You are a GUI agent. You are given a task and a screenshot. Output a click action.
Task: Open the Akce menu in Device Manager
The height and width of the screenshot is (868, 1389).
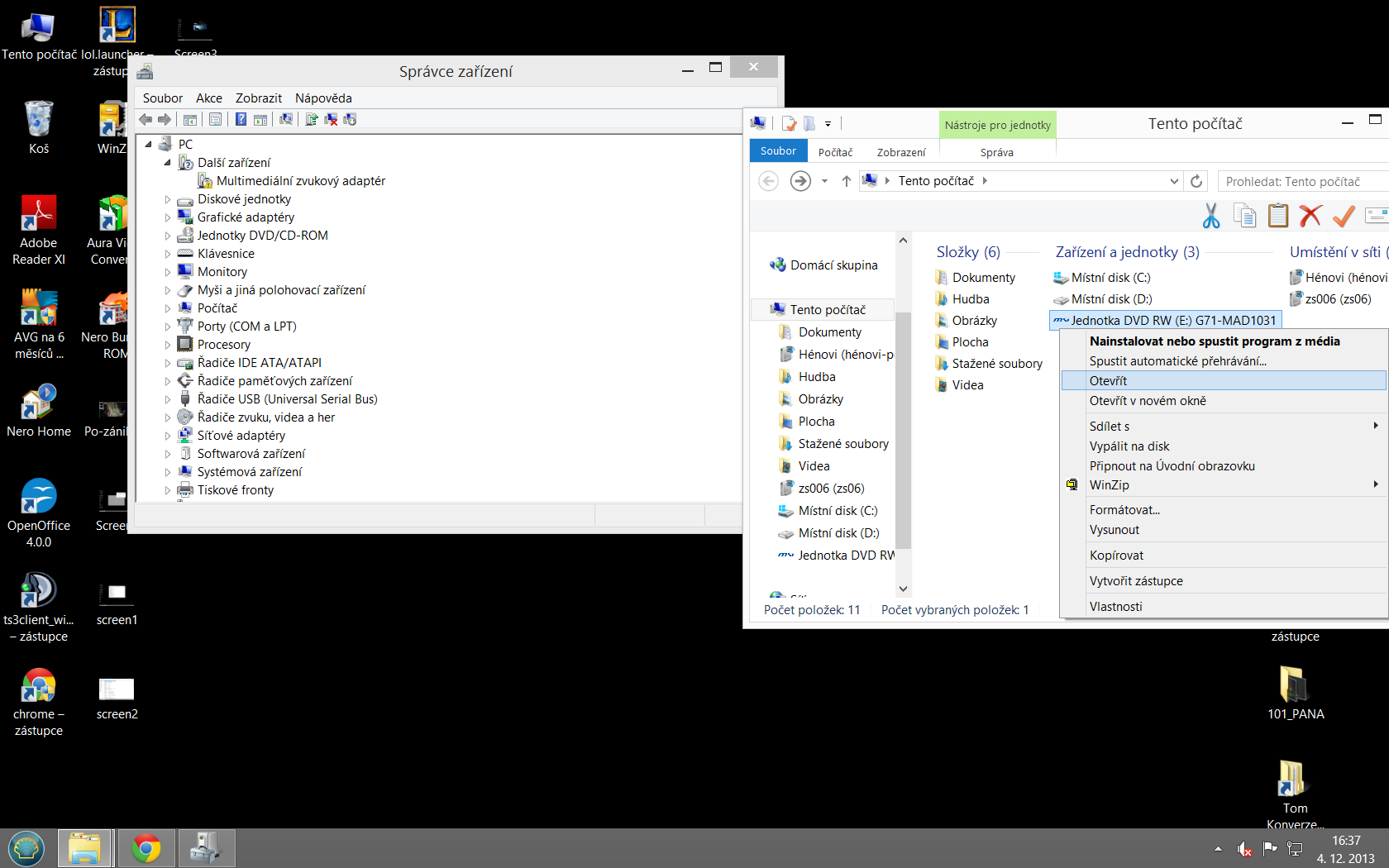209,98
